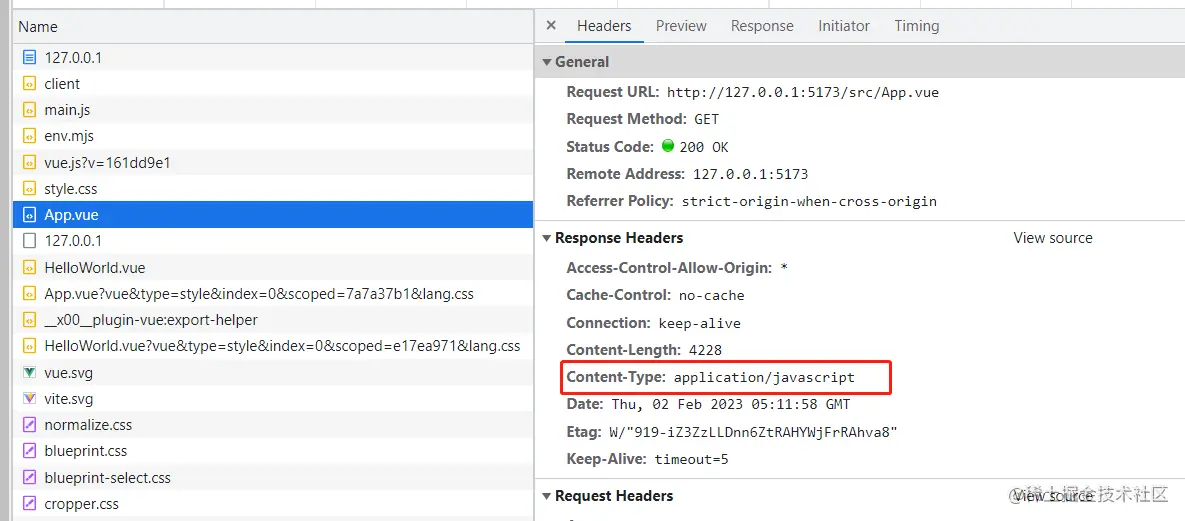Click the icon beside style.css

click(29, 189)
